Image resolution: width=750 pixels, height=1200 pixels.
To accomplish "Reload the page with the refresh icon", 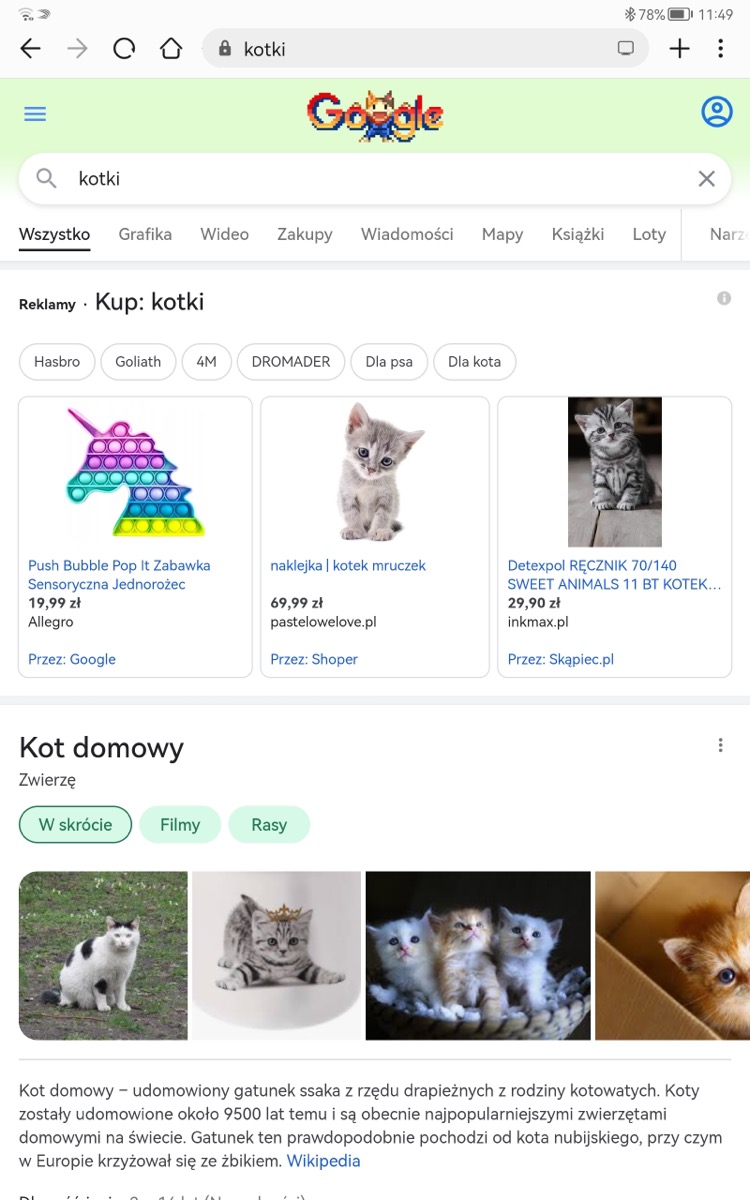I will [x=124, y=49].
